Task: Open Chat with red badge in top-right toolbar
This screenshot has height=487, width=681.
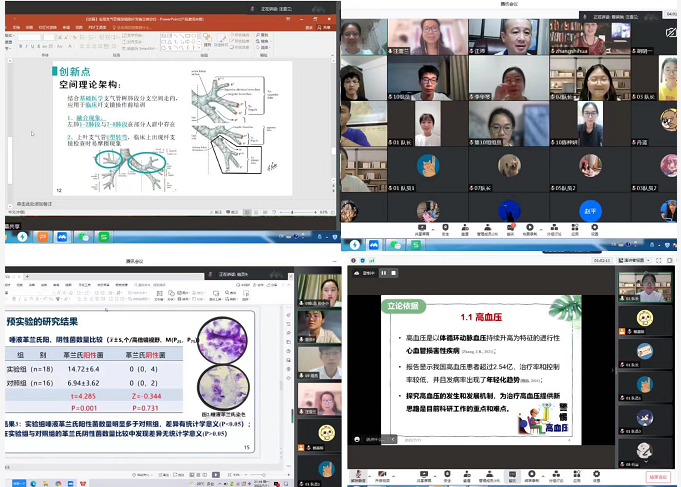Action: pyautogui.click(x=510, y=228)
